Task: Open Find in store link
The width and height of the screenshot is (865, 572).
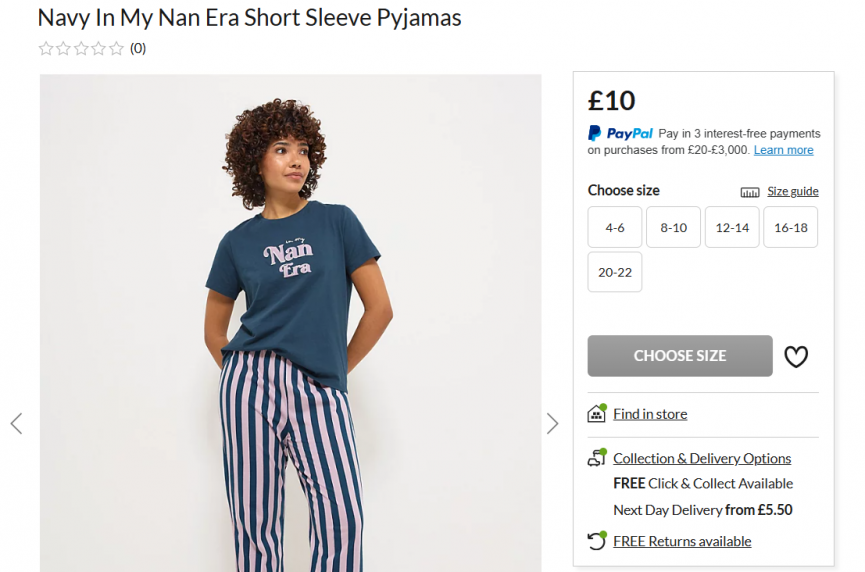Action: (650, 414)
